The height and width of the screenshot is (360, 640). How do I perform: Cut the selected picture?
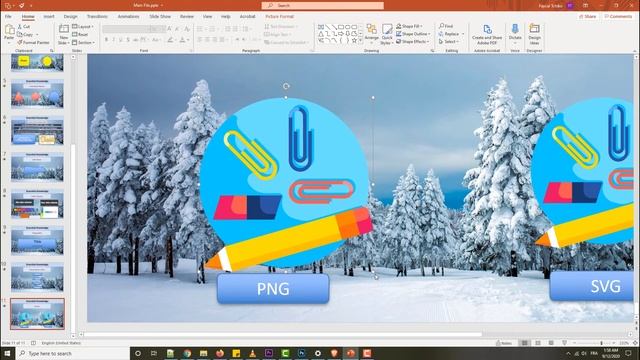pos(24,27)
